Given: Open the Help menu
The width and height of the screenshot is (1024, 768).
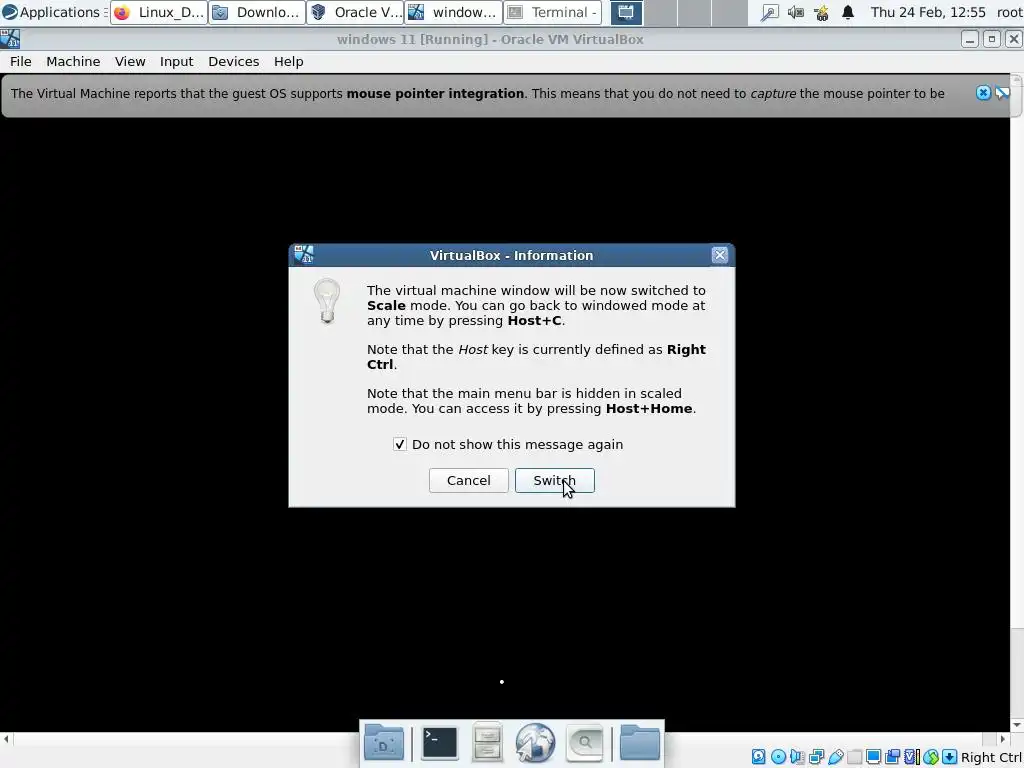Looking at the screenshot, I should click(288, 61).
